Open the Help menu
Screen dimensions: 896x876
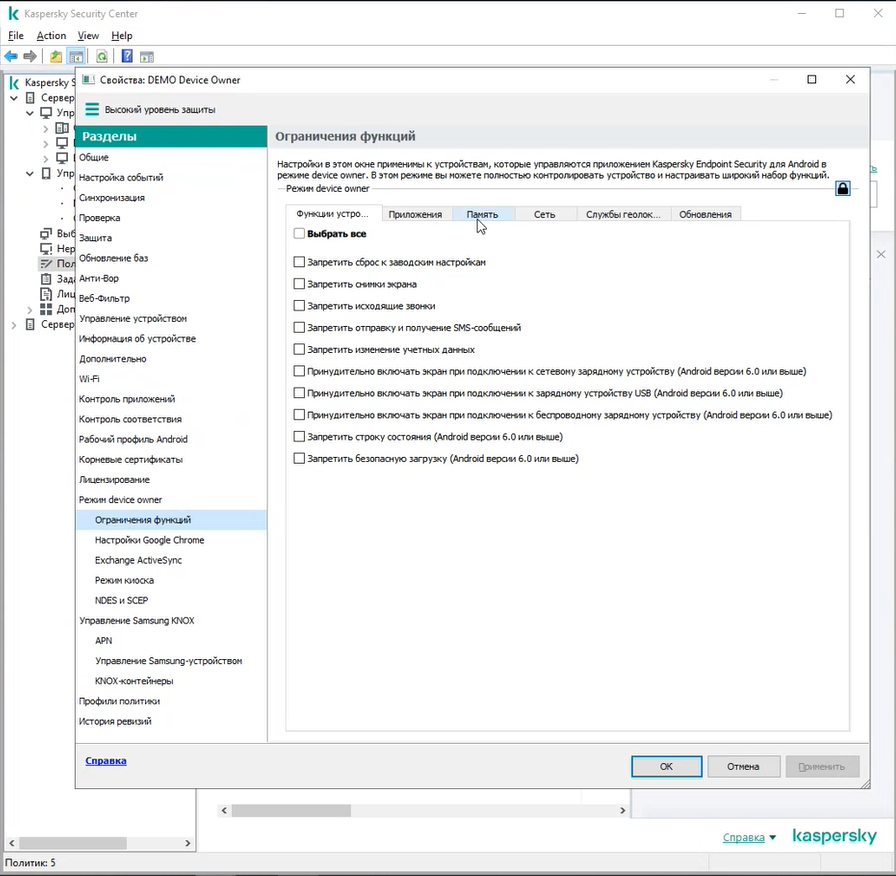coord(122,35)
